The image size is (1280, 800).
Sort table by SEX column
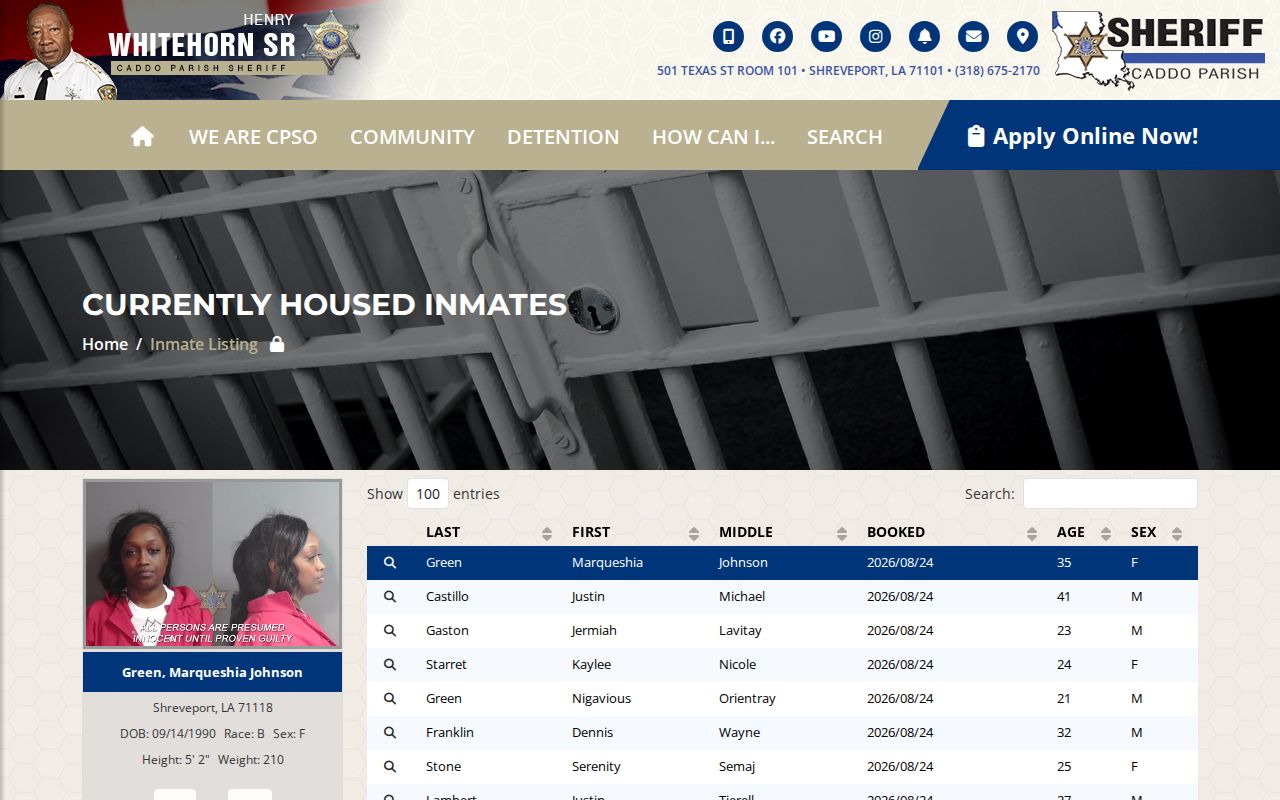click(x=1156, y=532)
